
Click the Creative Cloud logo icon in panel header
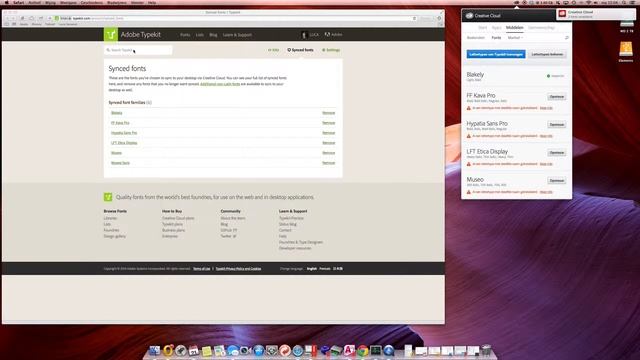tap(469, 16)
